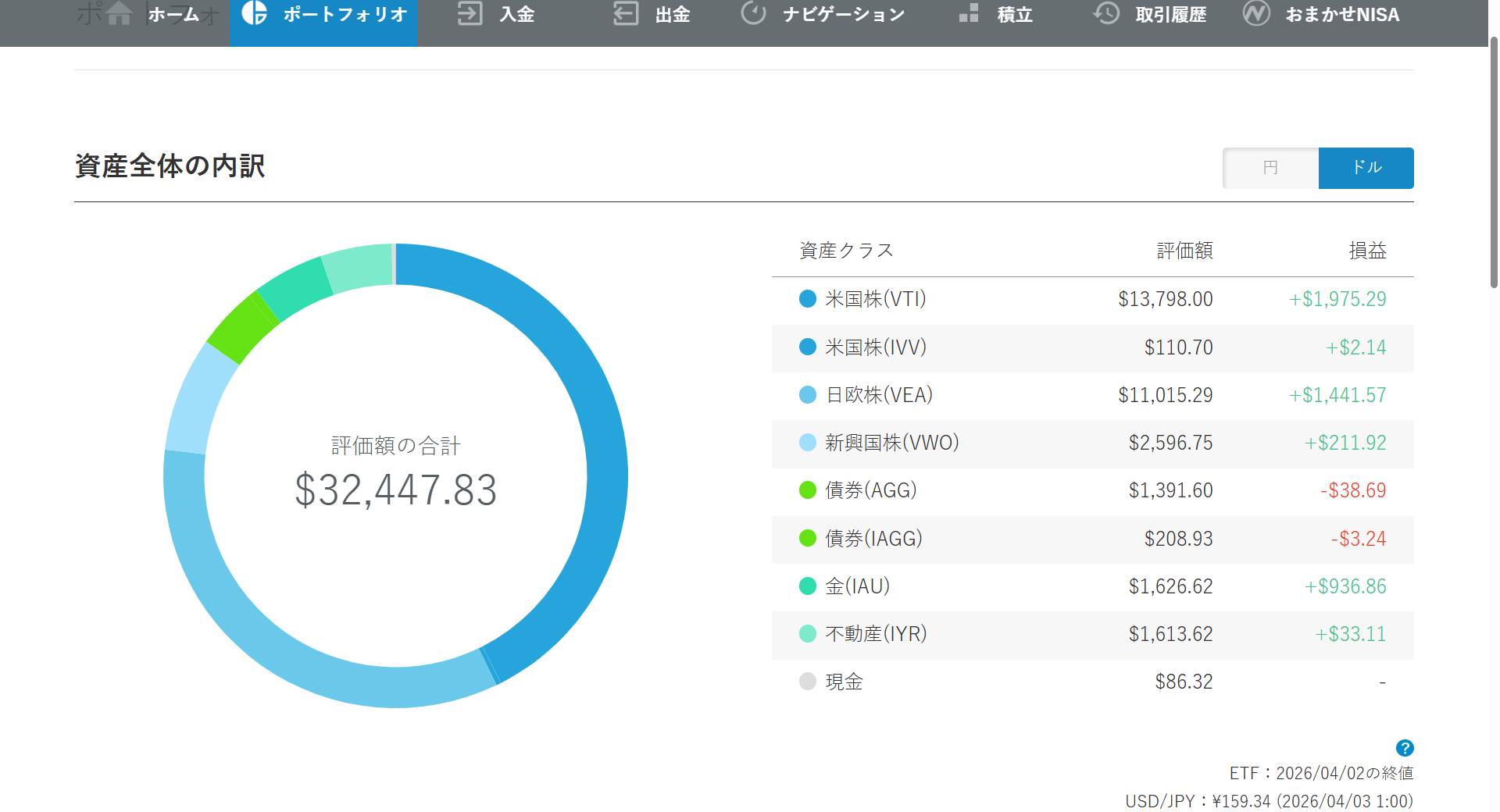Click the recurring savings blocks icon
The width and height of the screenshot is (1500, 812).
click(x=969, y=13)
